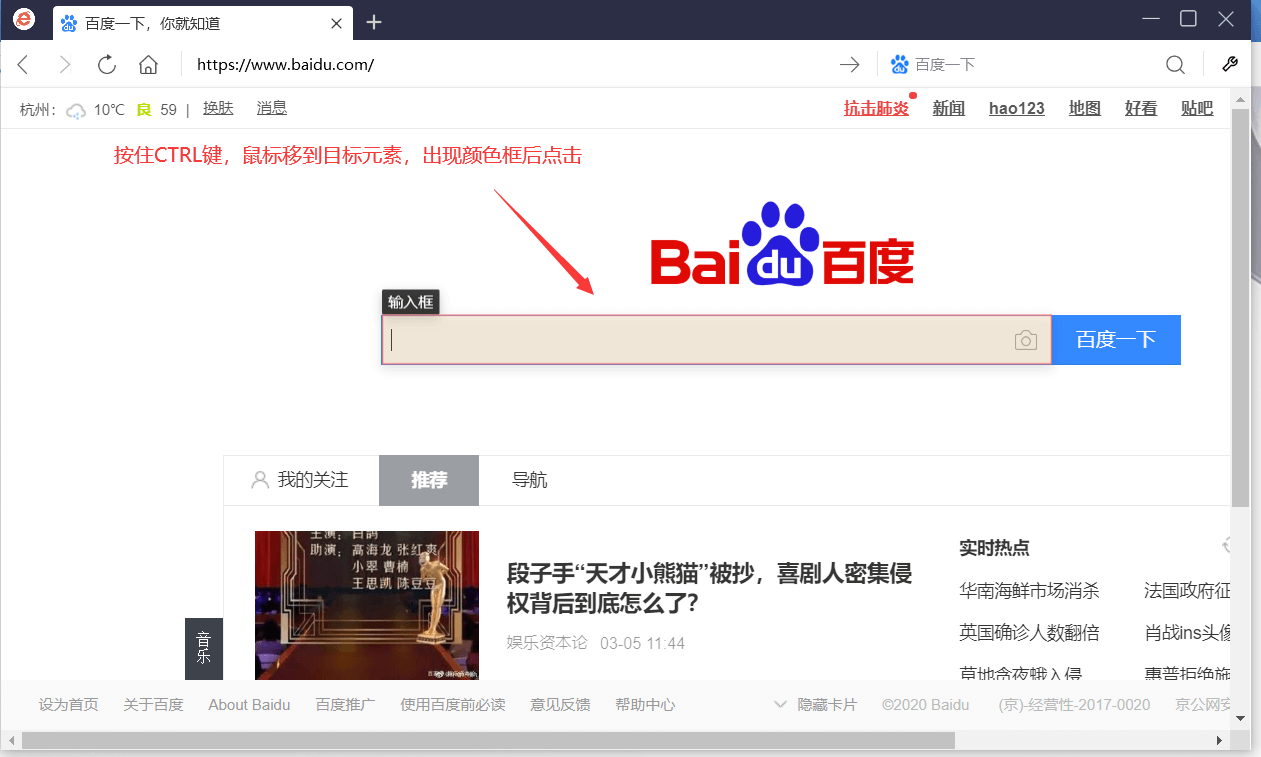Click the Baidu logo
This screenshot has height=757, width=1261.
tap(782, 244)
